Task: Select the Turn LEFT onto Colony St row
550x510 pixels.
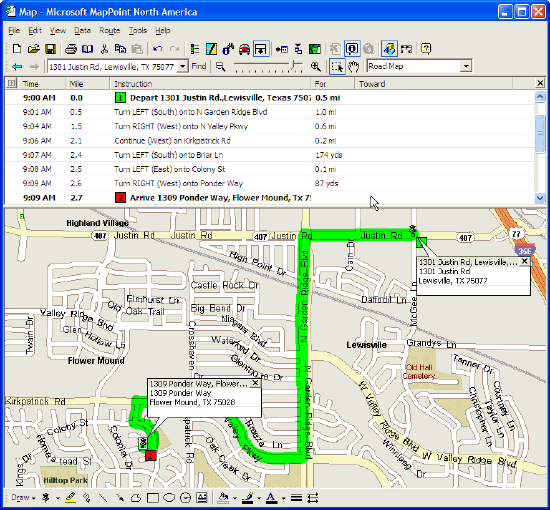Action: point(269,169)
